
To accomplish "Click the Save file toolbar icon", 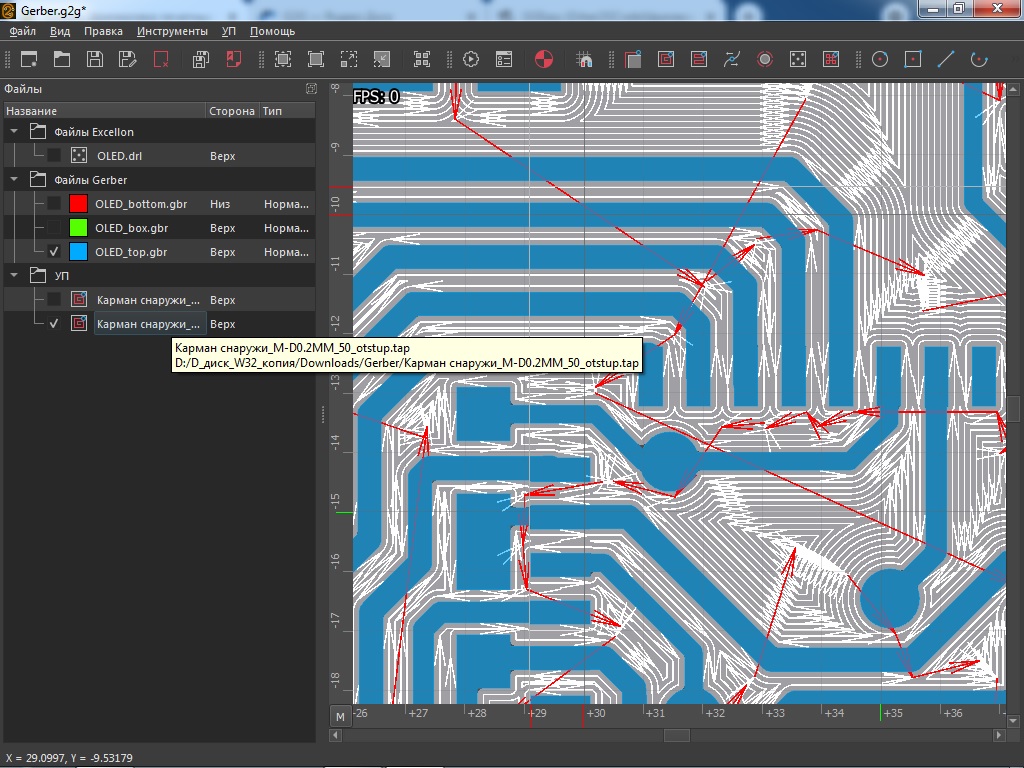I will [95, 59].
